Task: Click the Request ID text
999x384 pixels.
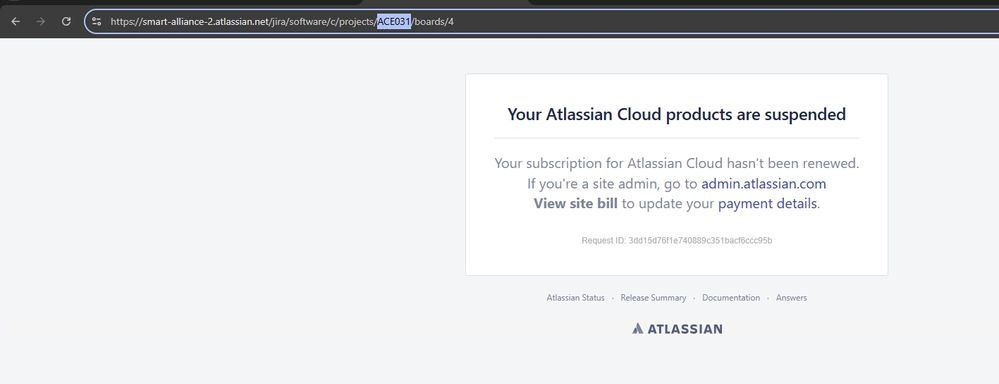Action: (677, 241)
